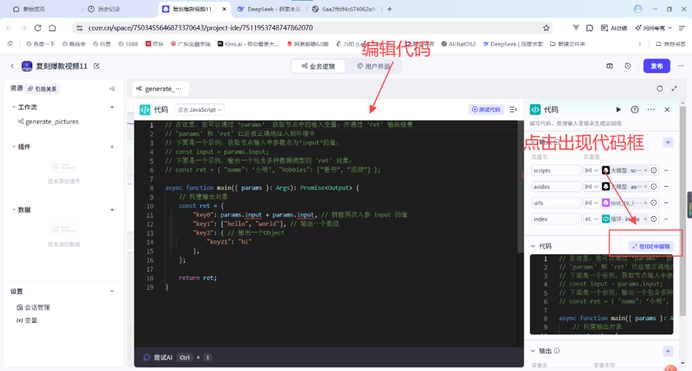Screen dimensions: 692x371
Task: Reload the page with browser refresh
Action: coord(38,28)
